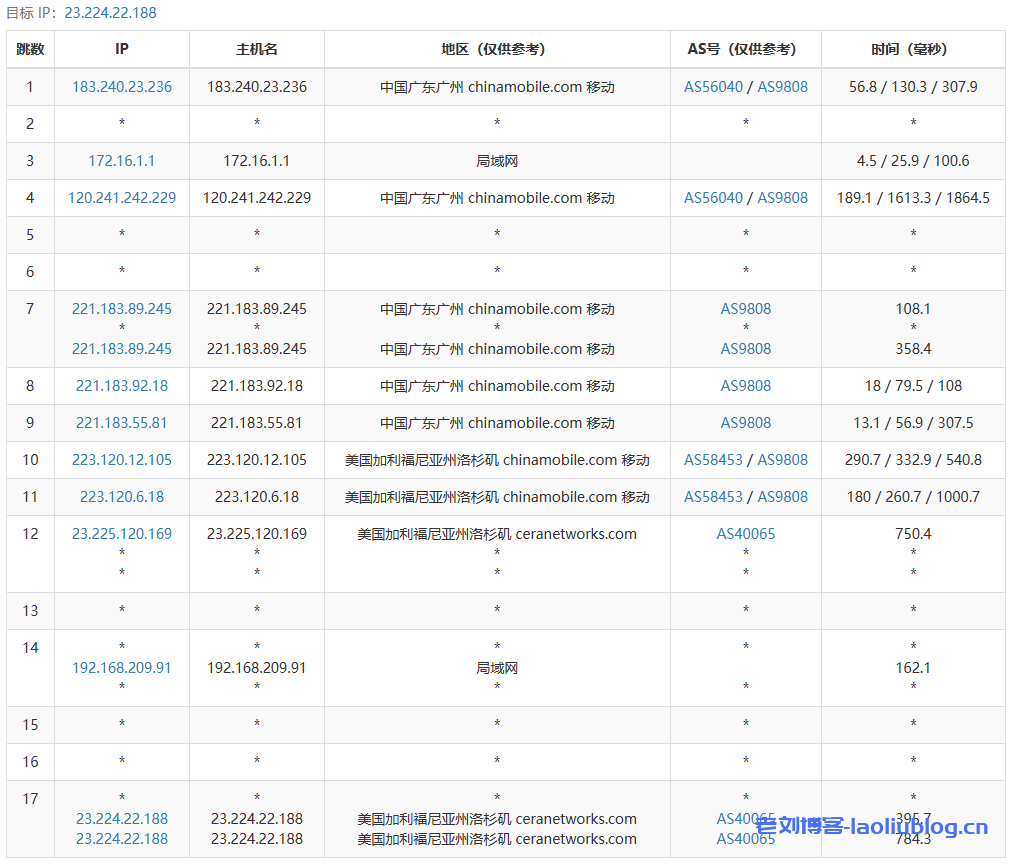Click AS58453 link in hop 10 row
Viewport: 1014px width, 864px height.
pos(713,460)
